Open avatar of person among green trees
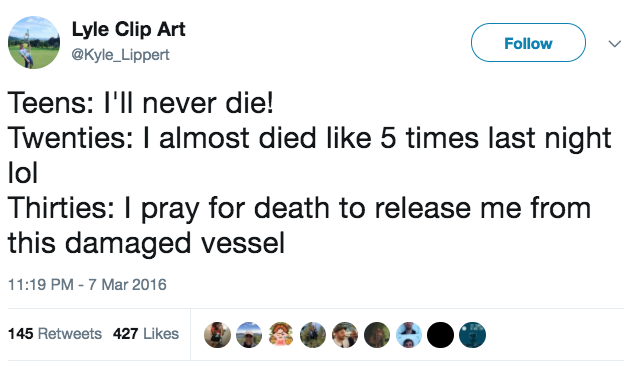Image resolution: width=644 pixels, height=373 pixels. pyautogui.click(x=313, y=335)
